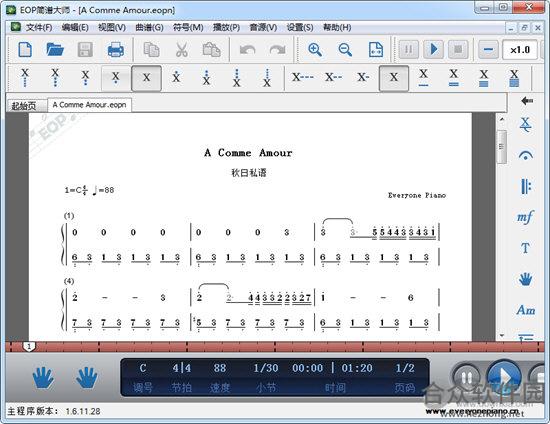Click the vertical scrollbar thumb

pyautogui.click(x=502, y=147)
